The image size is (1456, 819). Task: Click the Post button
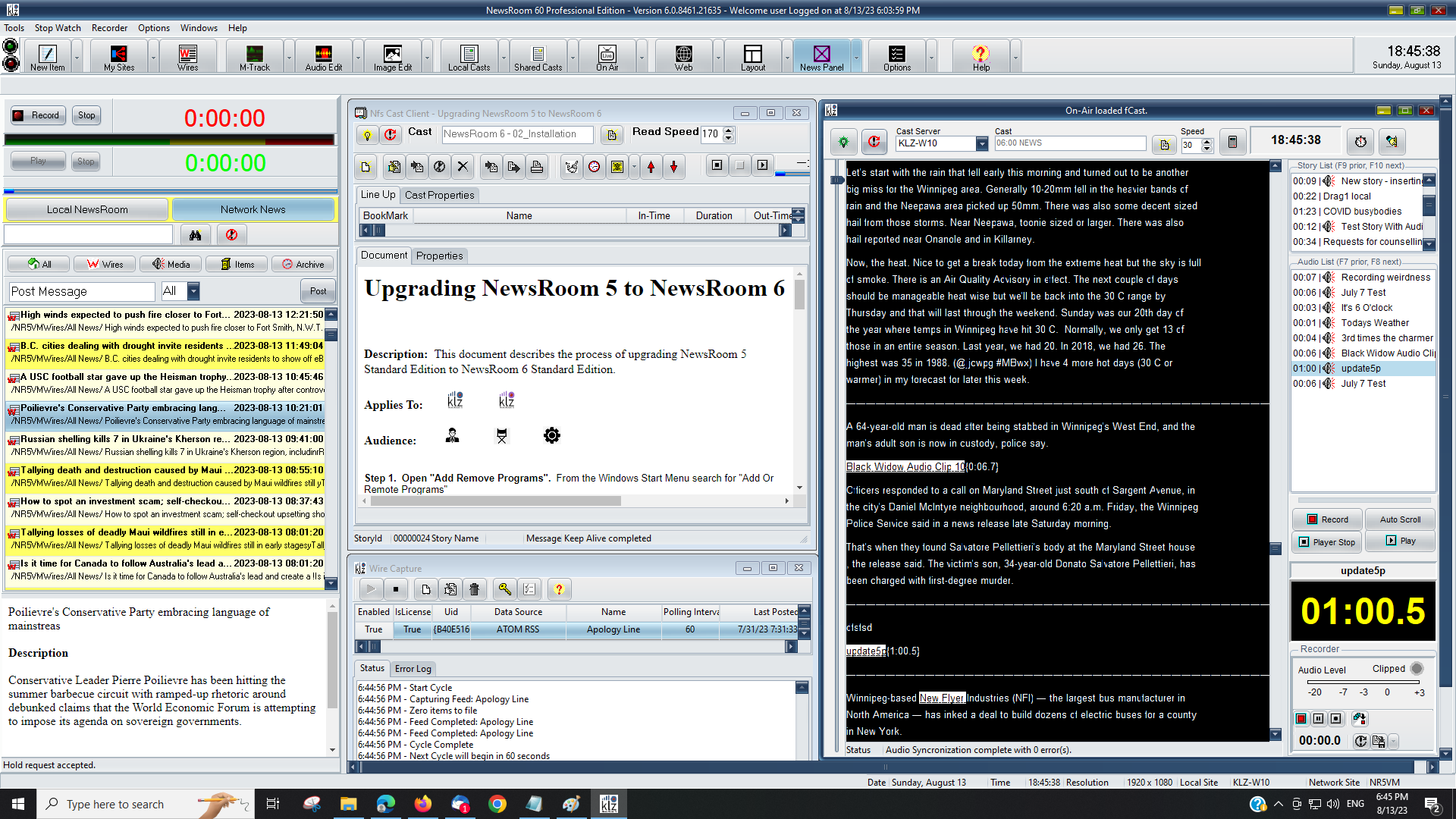coord(318,291)
